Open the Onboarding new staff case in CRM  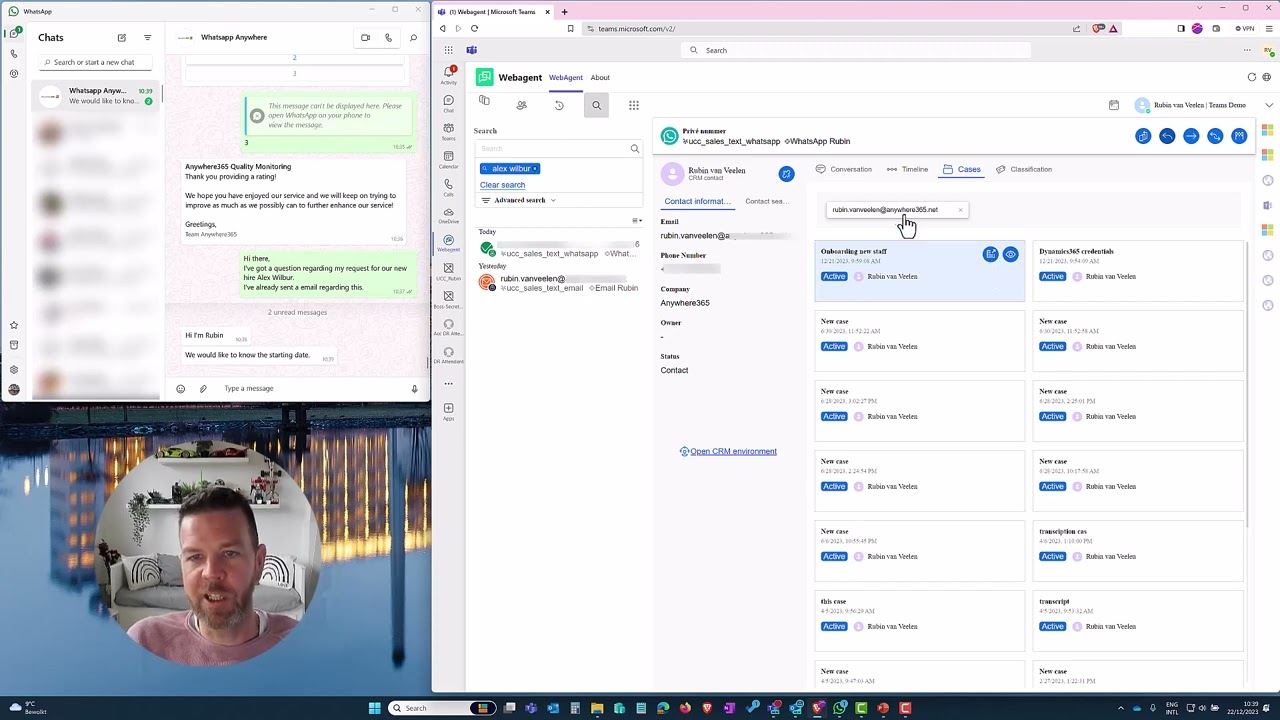click(x=991, y=255)
